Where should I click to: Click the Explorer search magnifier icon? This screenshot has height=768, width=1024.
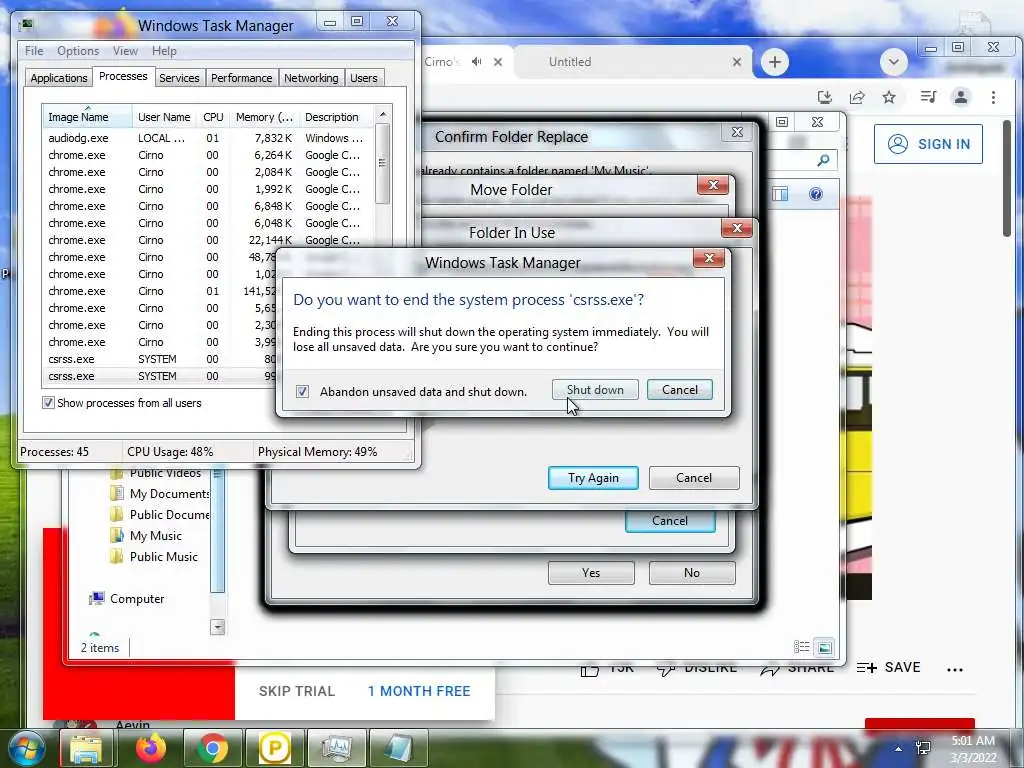pos(824,160)
